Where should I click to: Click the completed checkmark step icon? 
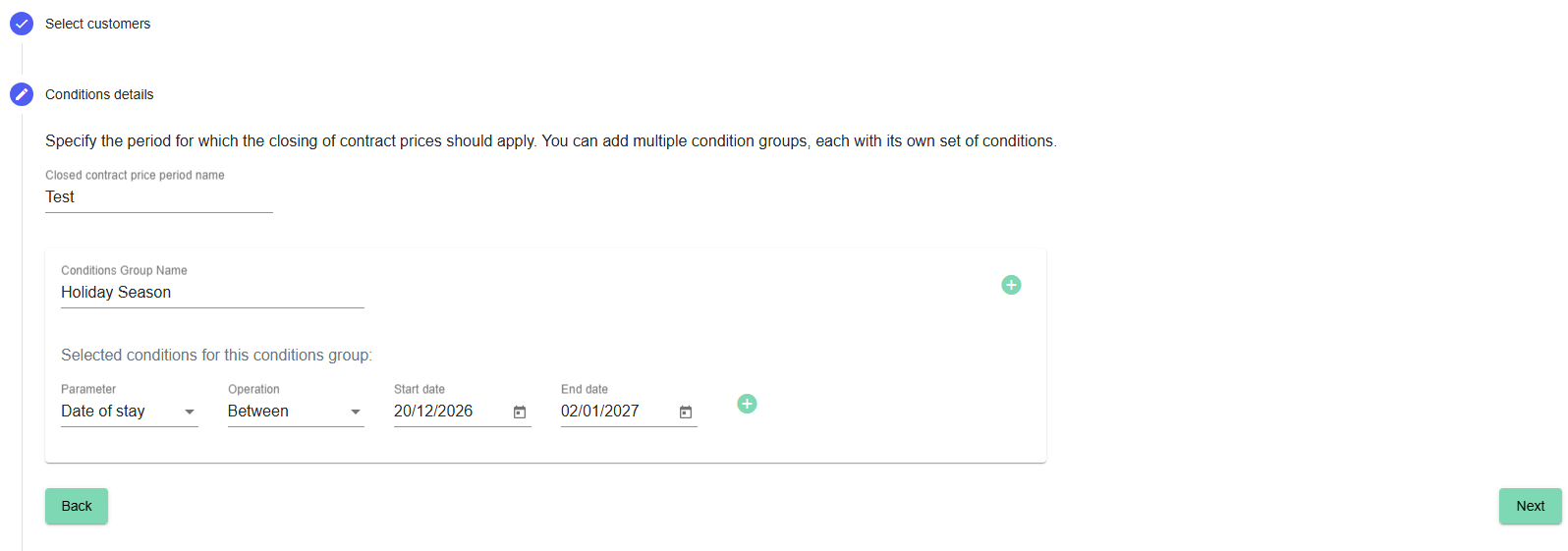[x=22, y=24]
